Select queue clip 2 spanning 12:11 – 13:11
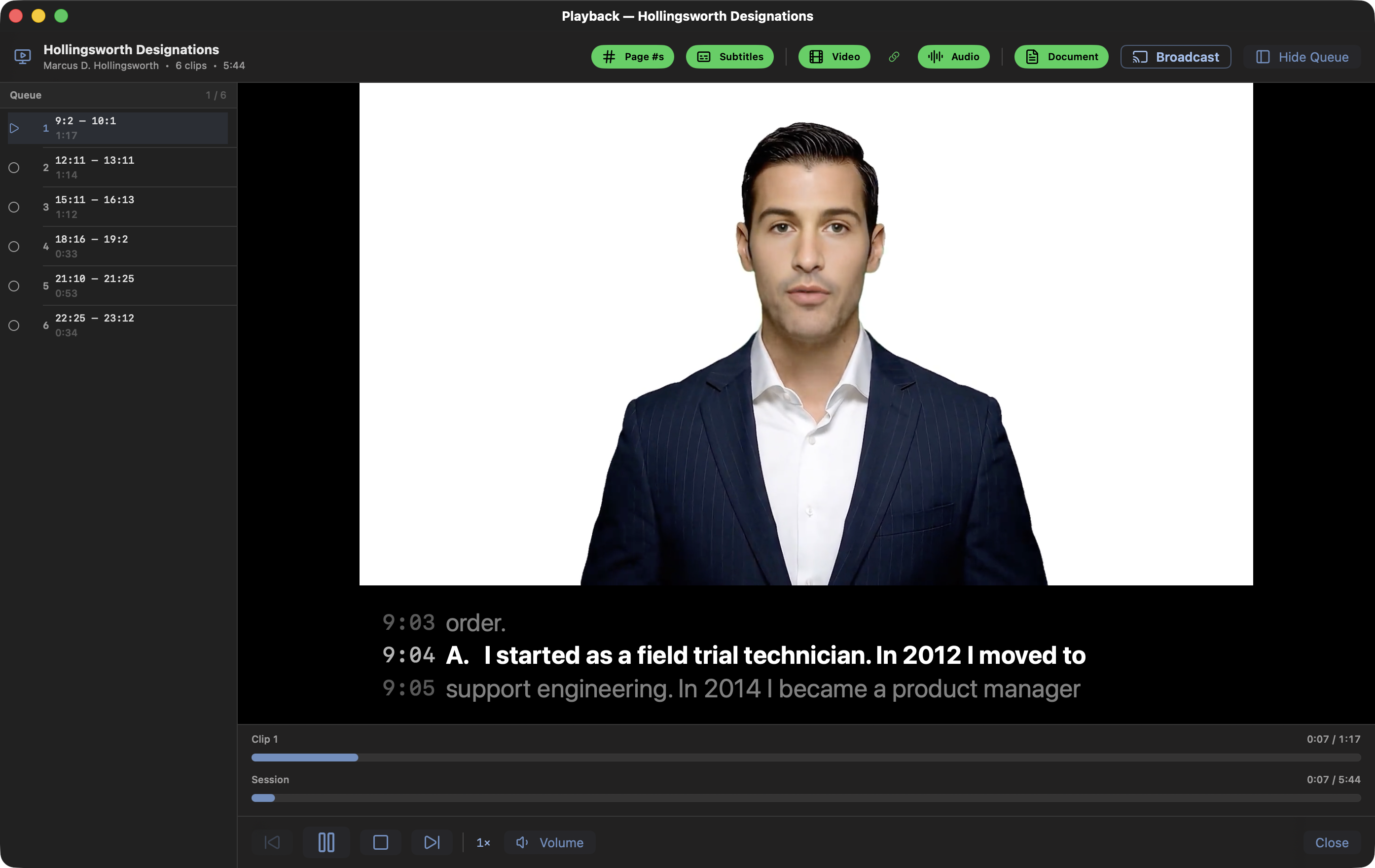The image size is (1375, 868). (118, 167)
